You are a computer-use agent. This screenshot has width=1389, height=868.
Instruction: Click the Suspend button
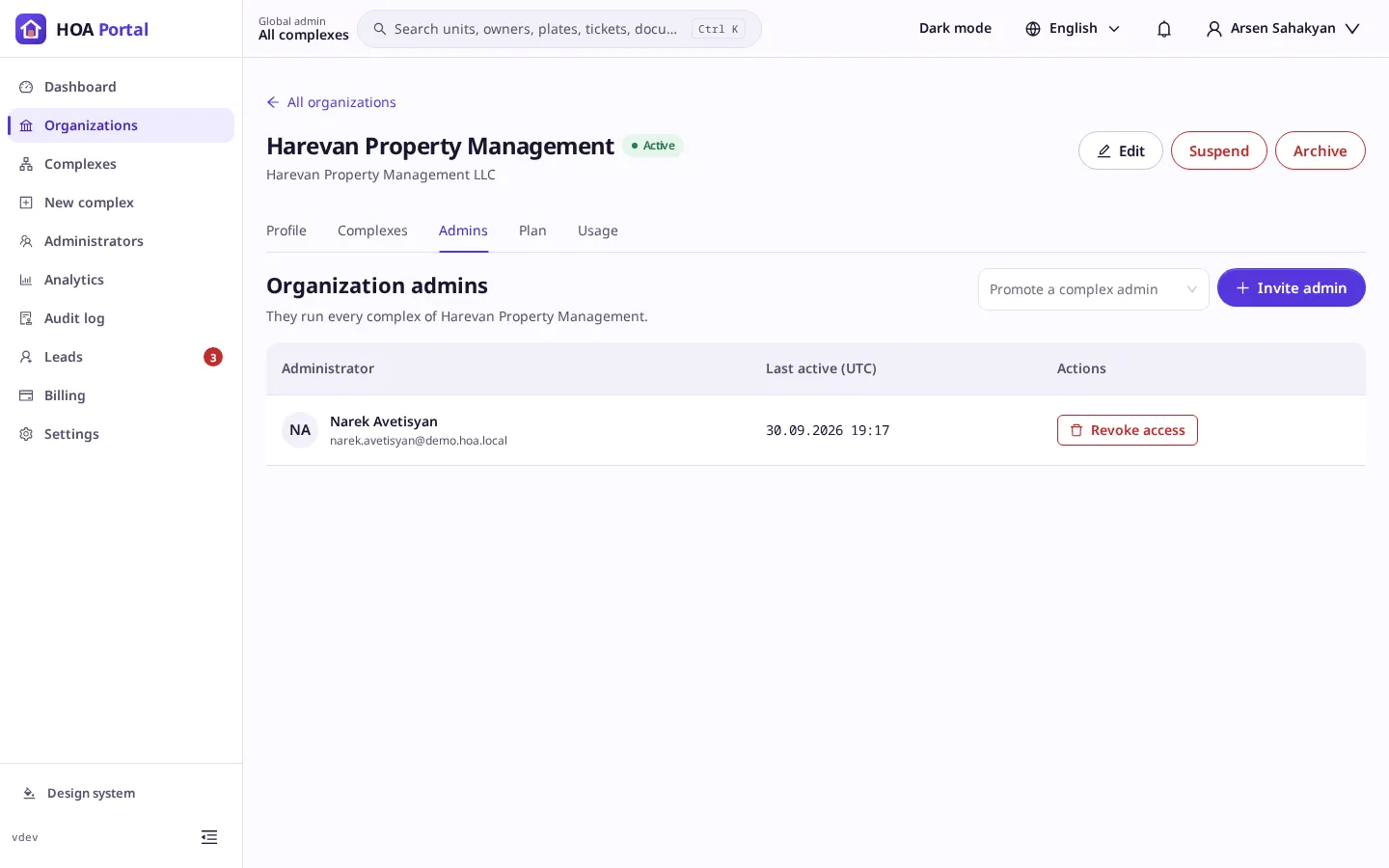(x=1218, y=150)
